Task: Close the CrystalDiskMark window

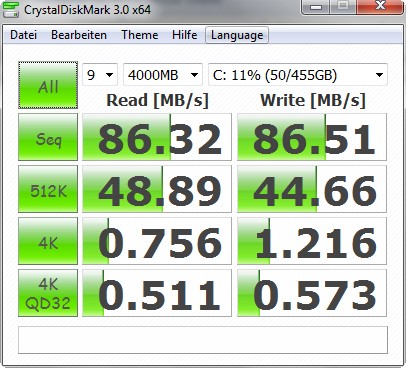Action: [x=380, y=6]
